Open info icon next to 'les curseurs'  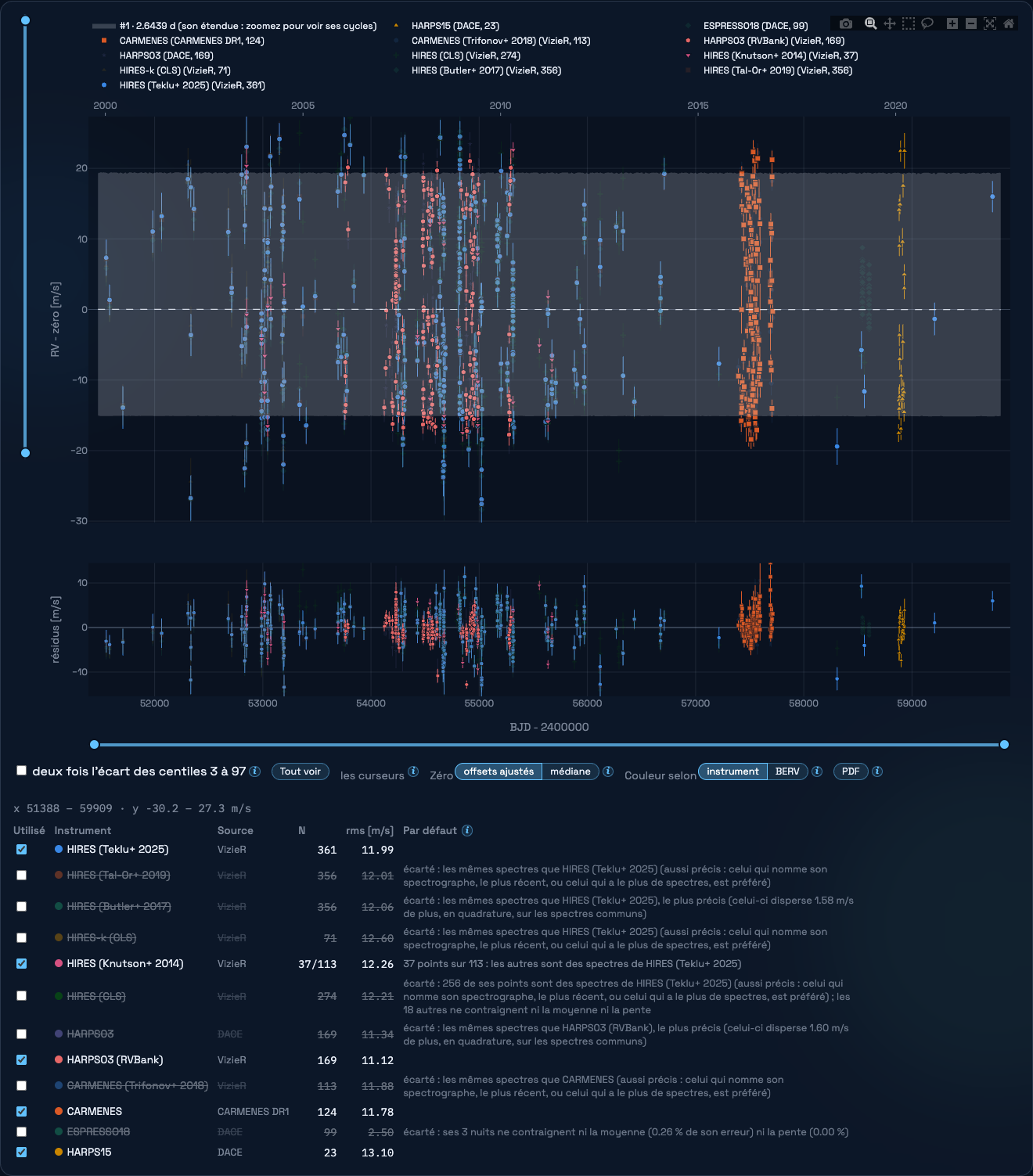click(x=413, y=771)
